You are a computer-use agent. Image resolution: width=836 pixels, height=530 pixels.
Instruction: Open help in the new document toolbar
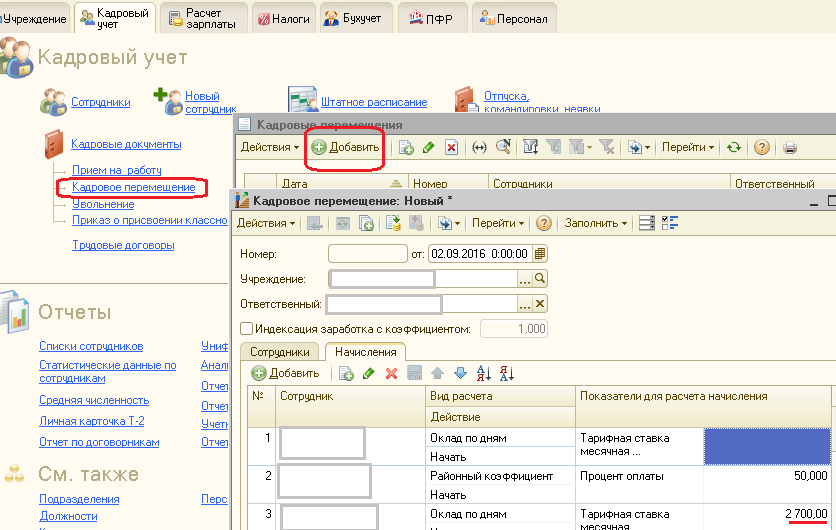(x=543, y=223)
